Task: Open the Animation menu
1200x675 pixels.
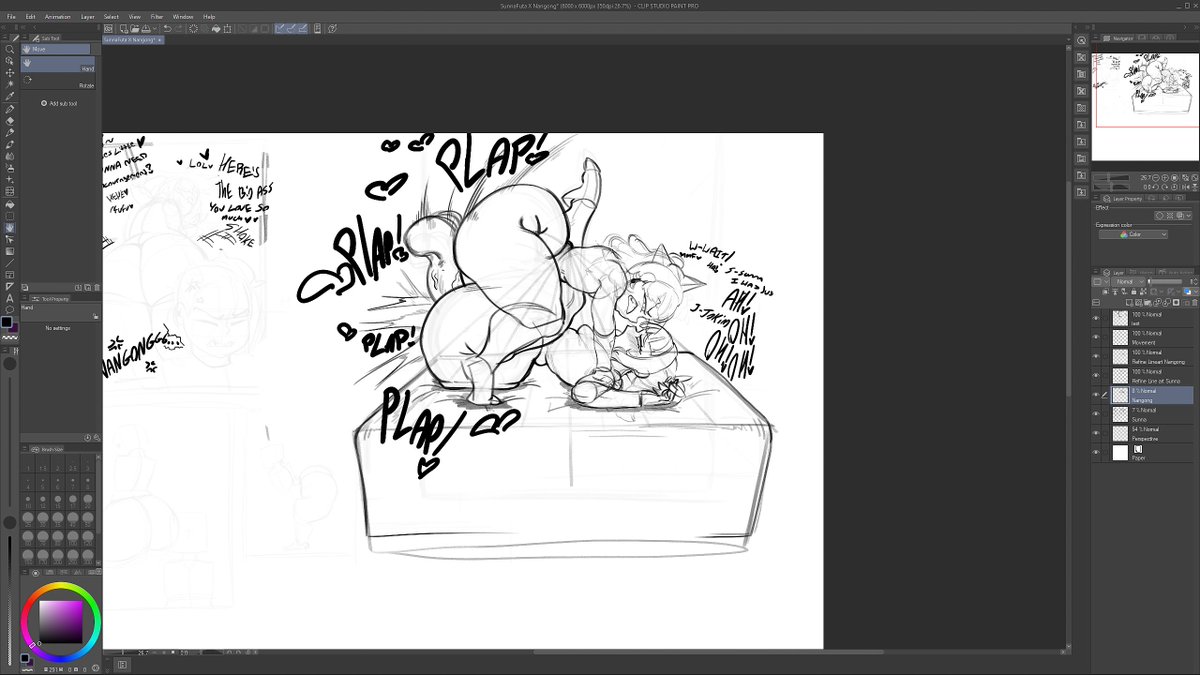Action: coord(58,17)
